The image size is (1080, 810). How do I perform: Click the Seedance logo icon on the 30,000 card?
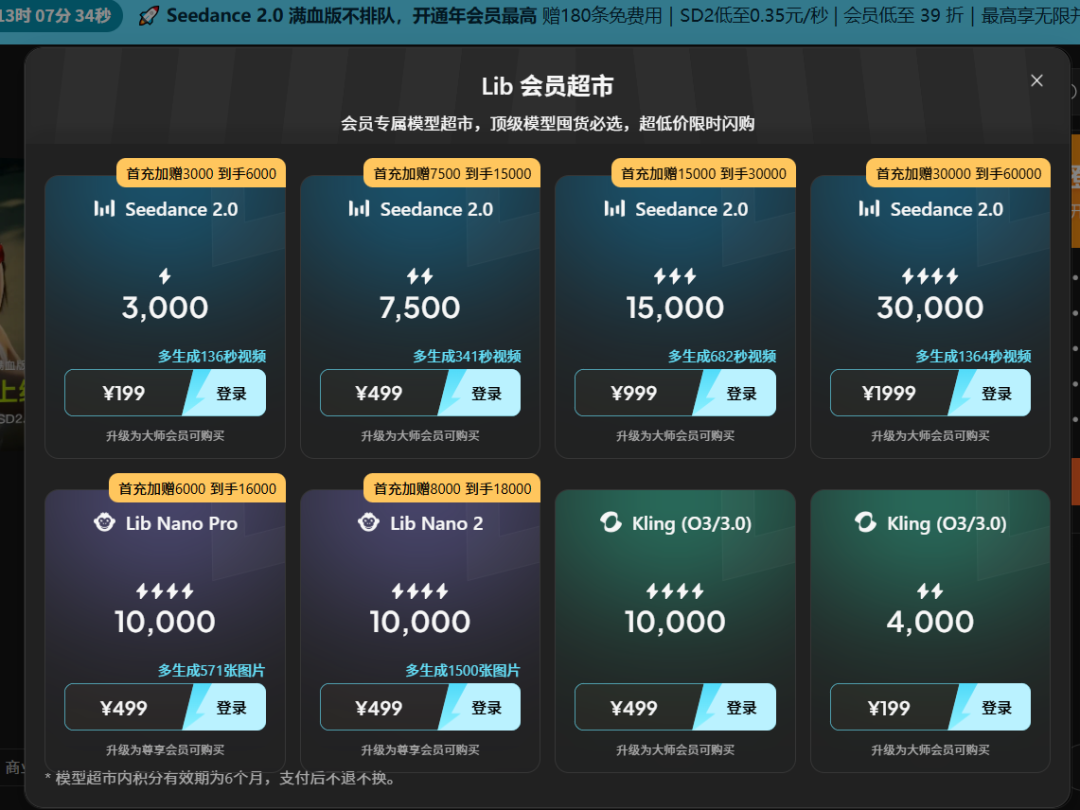(869, 208)
